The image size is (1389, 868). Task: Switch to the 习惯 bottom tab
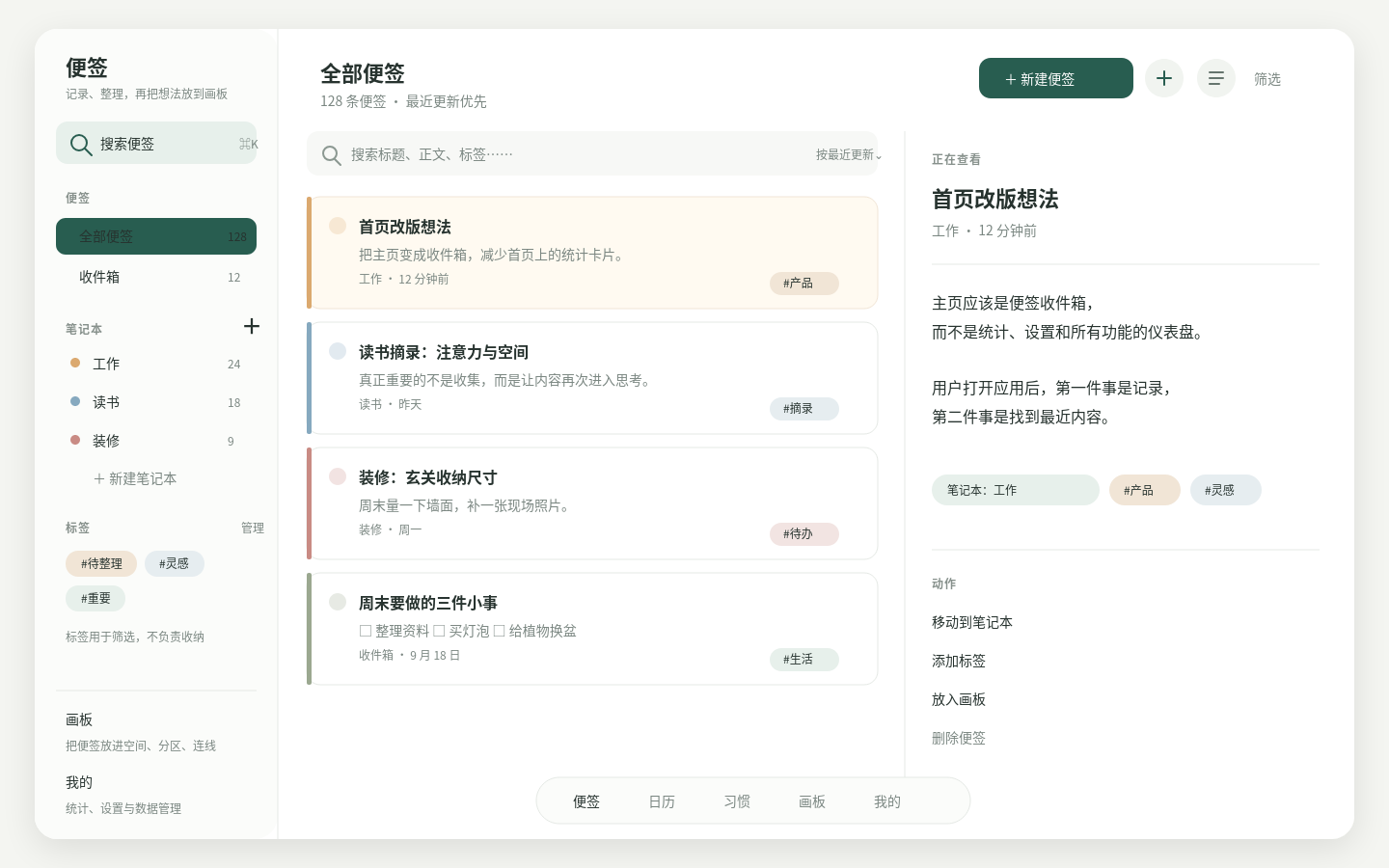coord(737,801)
